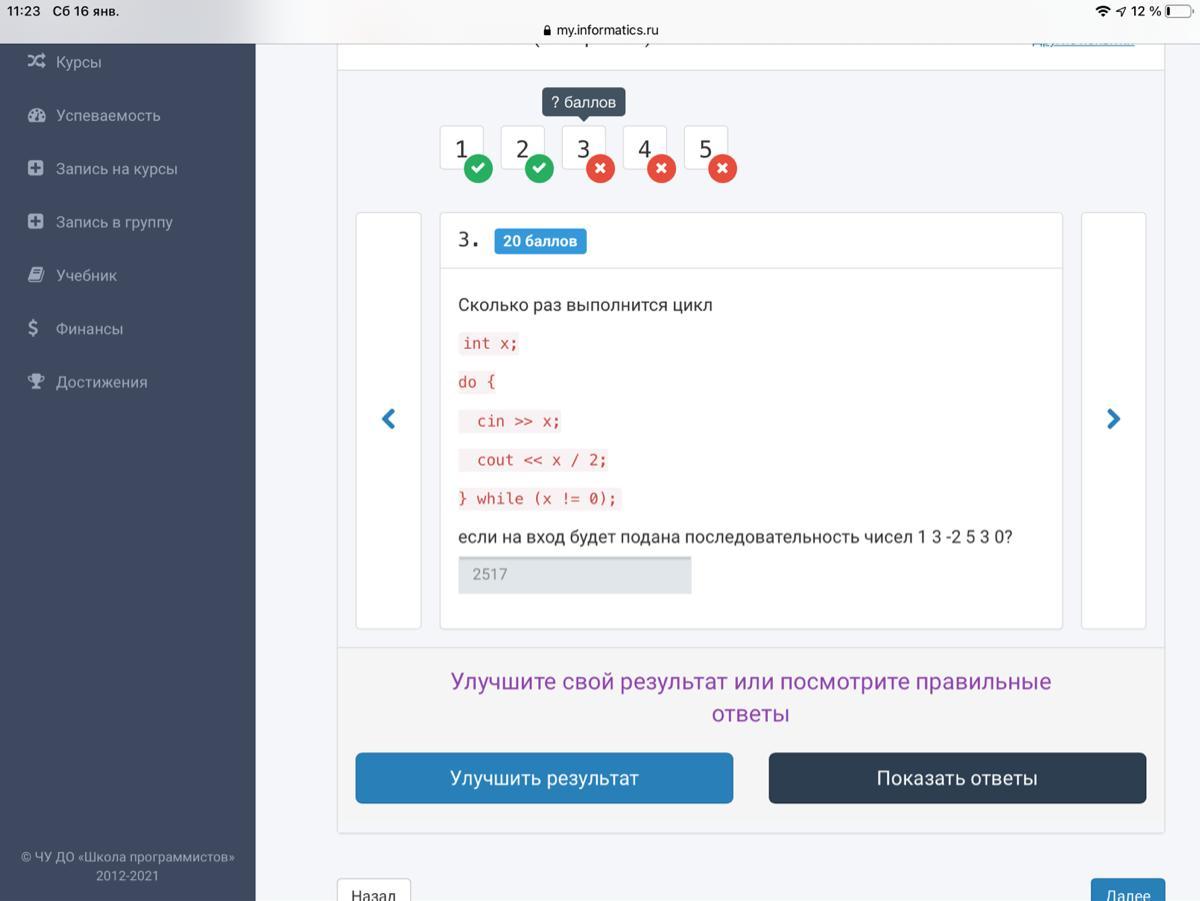Open Курсы in the sidebar
Viewport: 1200px width, 901px height.
78,62
